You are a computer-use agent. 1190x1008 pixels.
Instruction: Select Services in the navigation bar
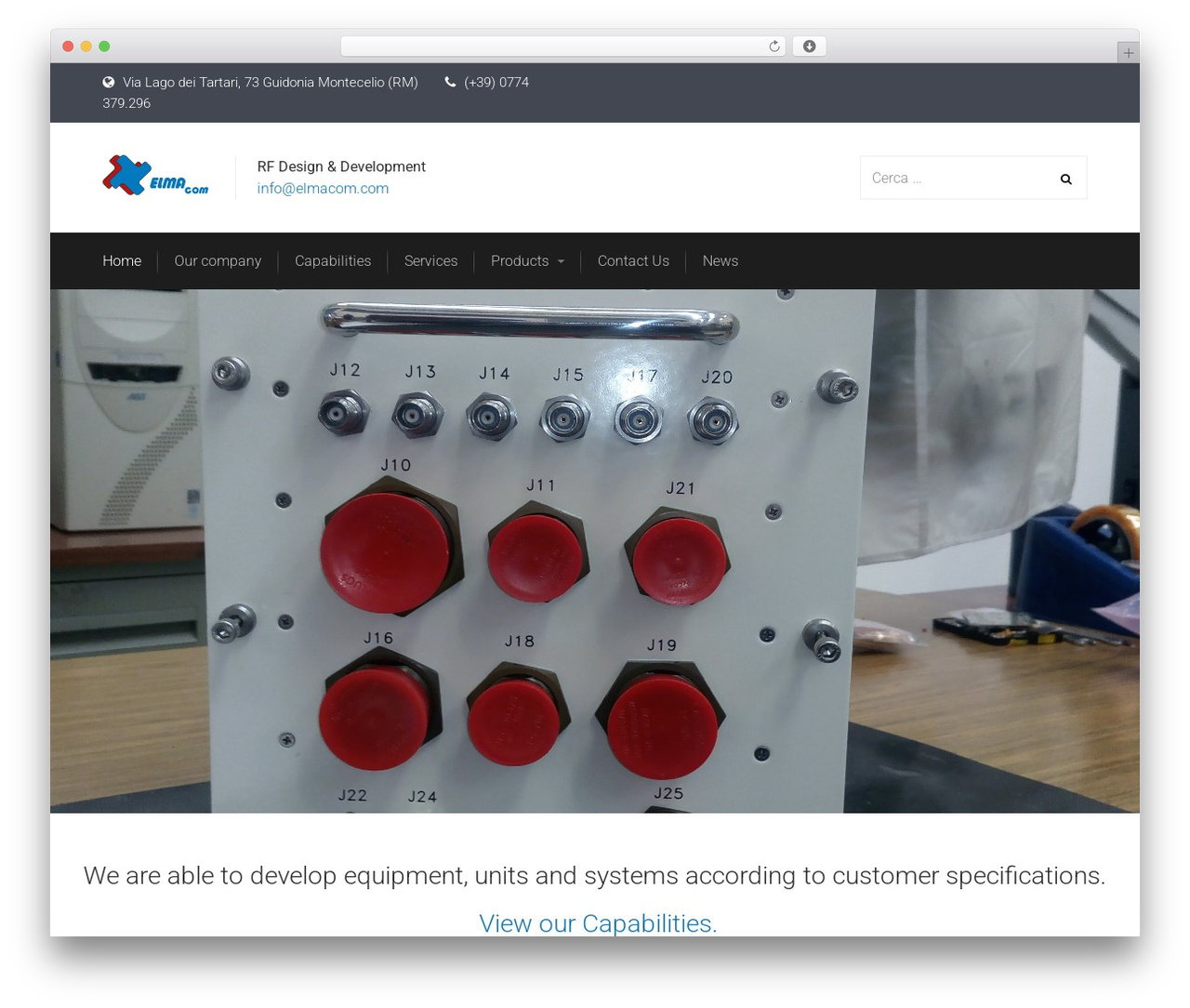430,261
